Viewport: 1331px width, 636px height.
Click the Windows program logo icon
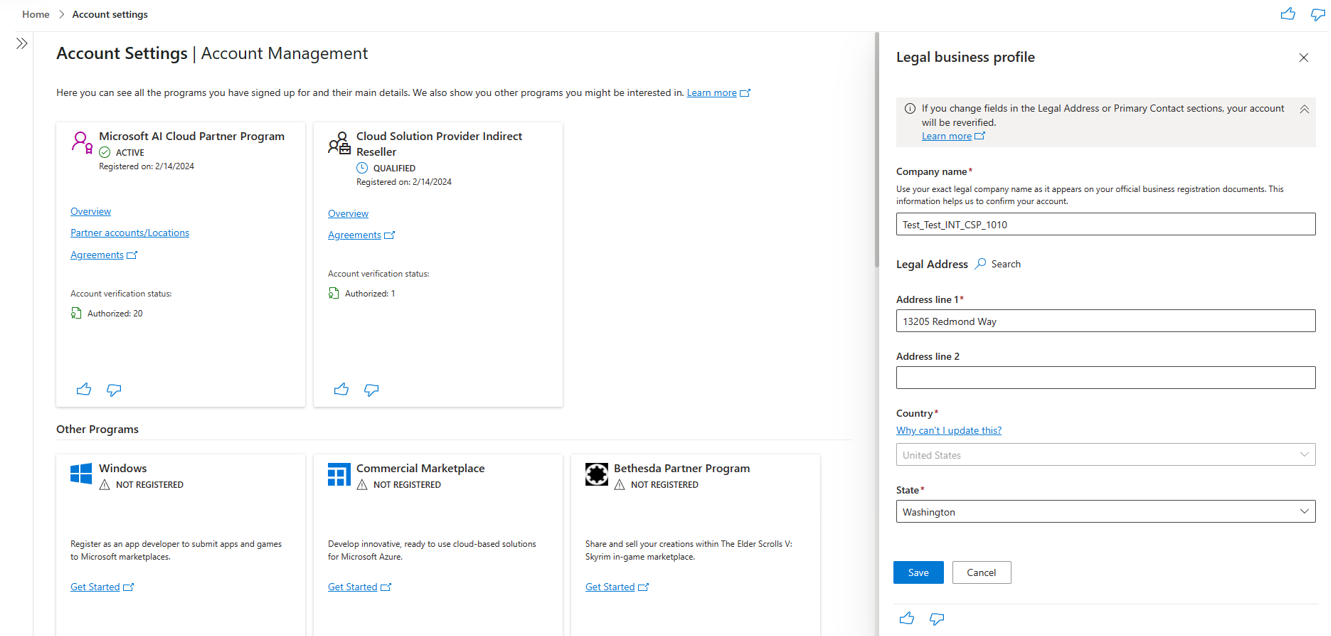pyautogui.click(x=81, y=474)
